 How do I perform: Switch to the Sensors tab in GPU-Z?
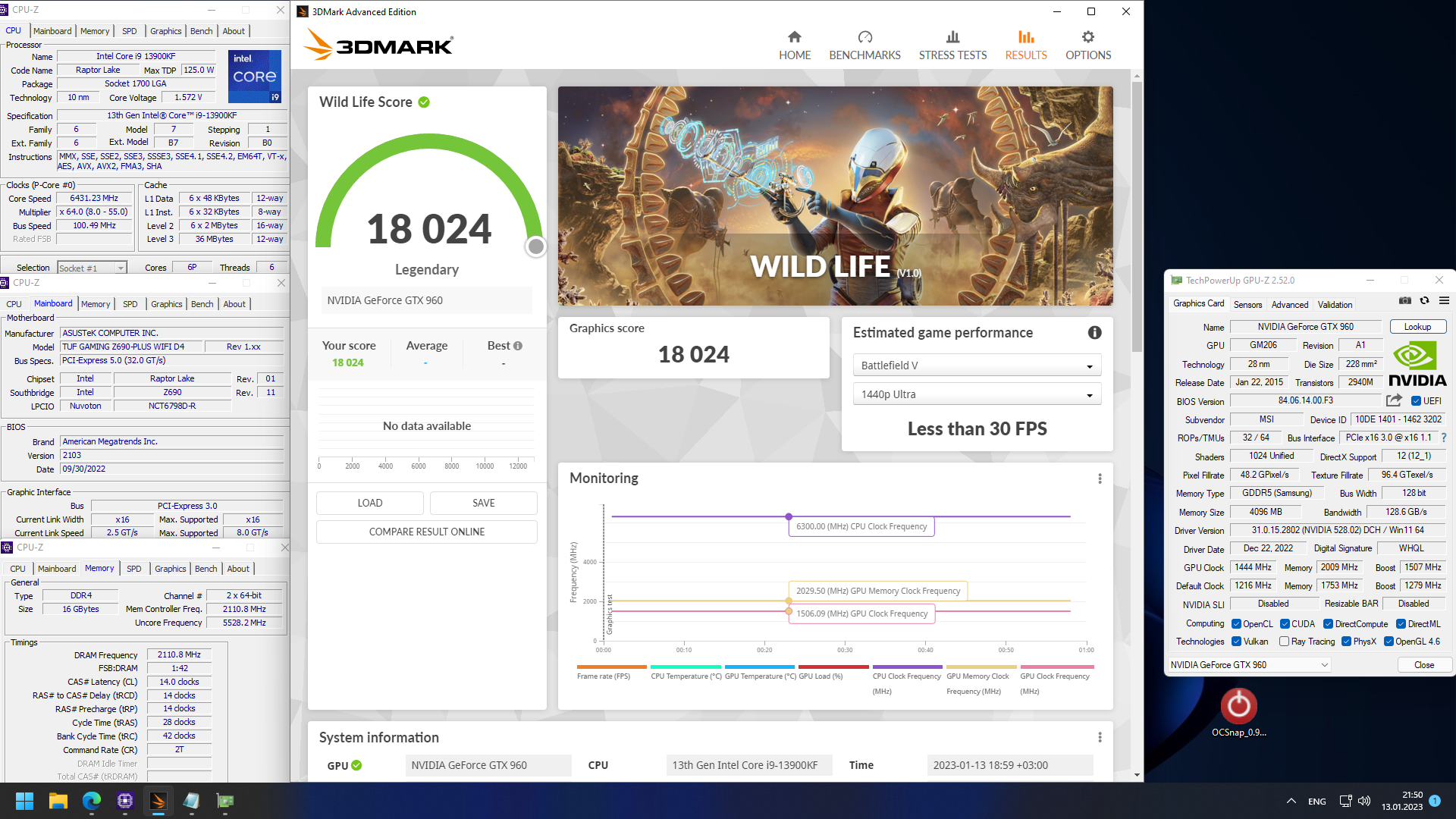[1247, 305]
